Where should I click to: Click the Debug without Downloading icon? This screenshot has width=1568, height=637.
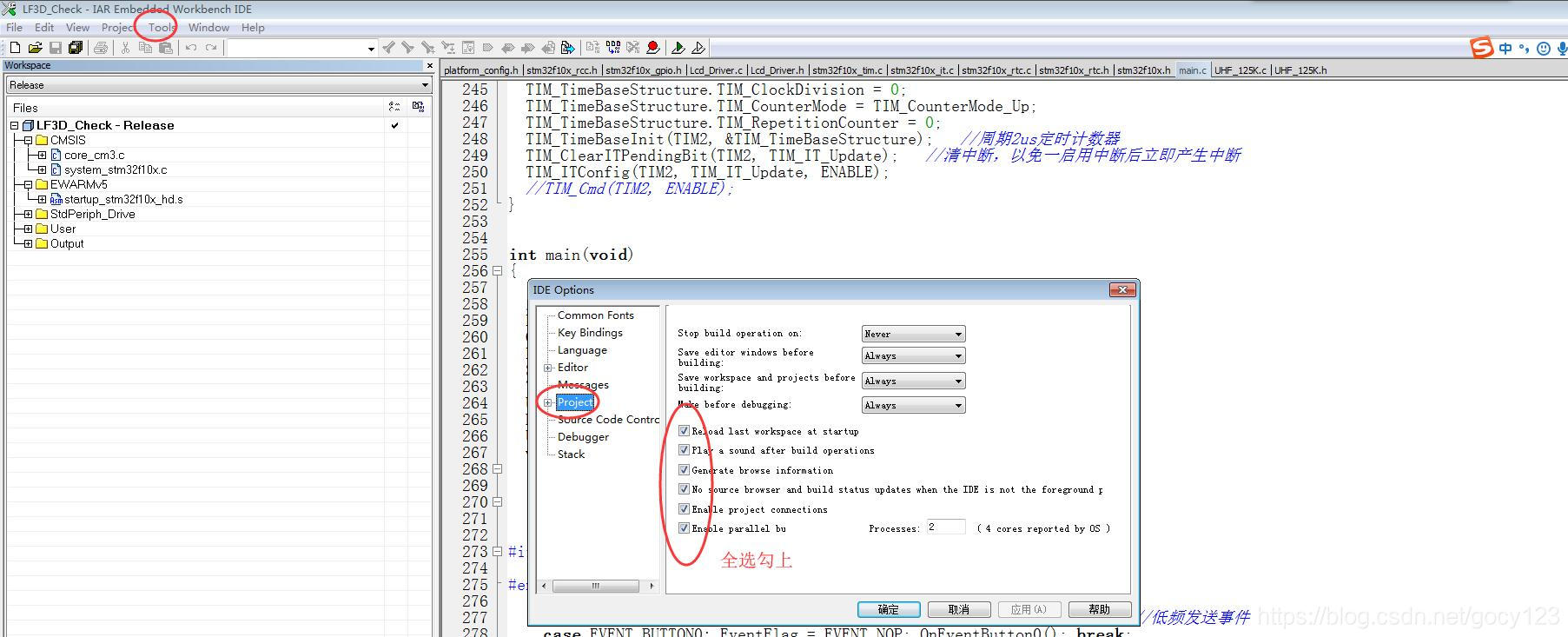(699, 48)
